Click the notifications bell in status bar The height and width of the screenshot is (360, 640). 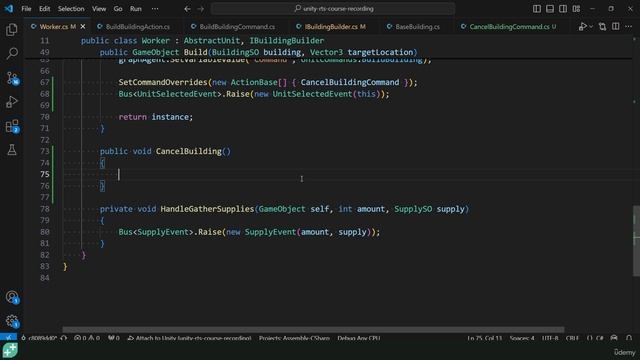629,338
